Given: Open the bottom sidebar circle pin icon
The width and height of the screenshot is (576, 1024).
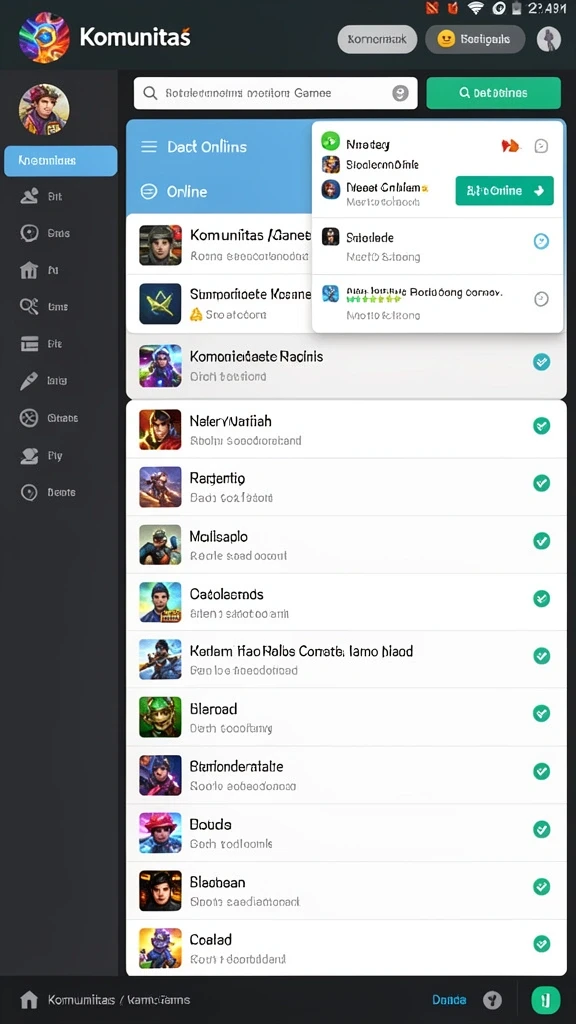Looking at the screenshot, I should [x=29, y=492].
